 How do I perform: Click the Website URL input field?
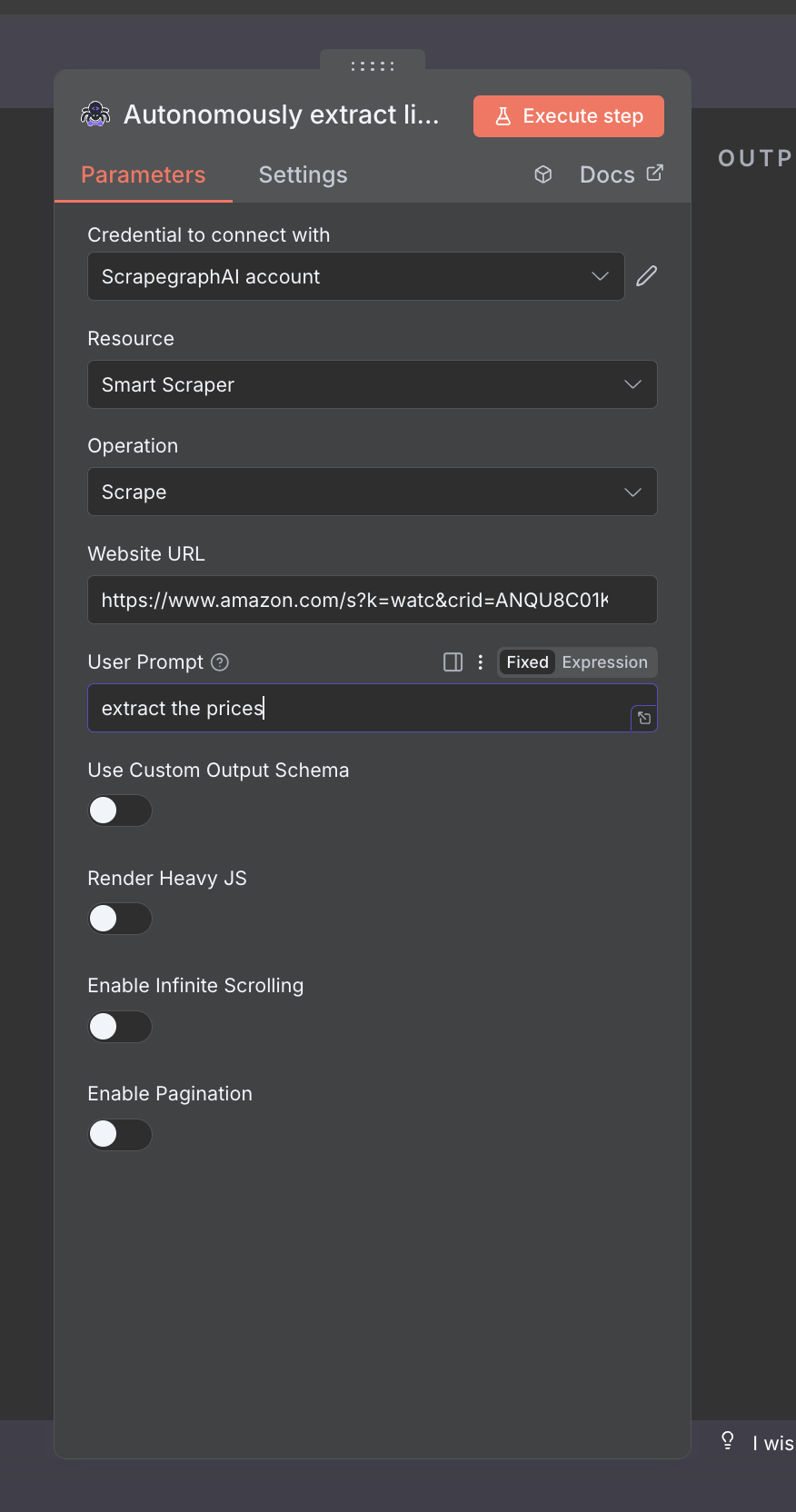[x=373, y=600]
